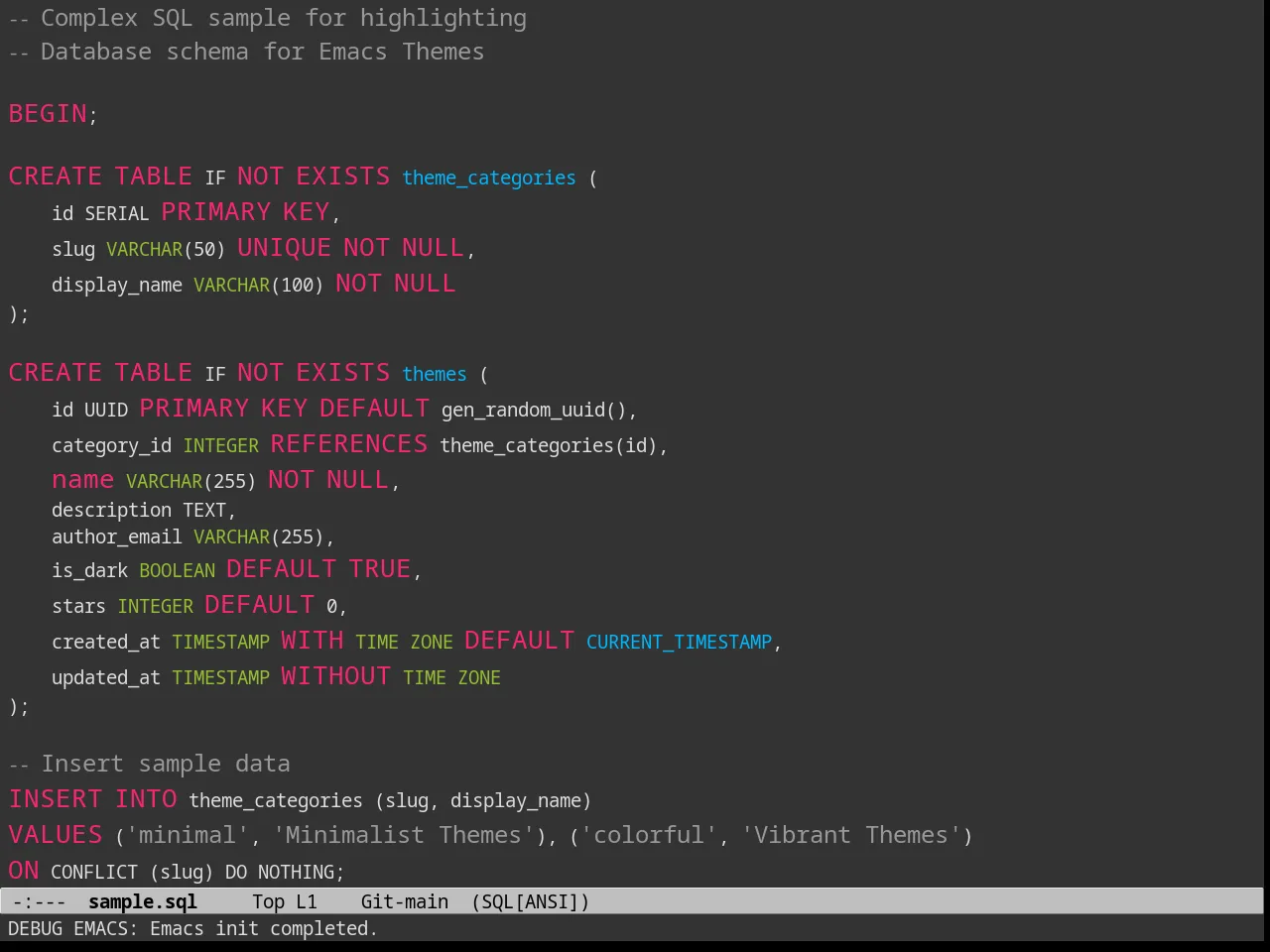Click PRIMARY KEY on the id SERIAL line
This screenshot has width=1270, height=952.
click(x=245, y=212)
